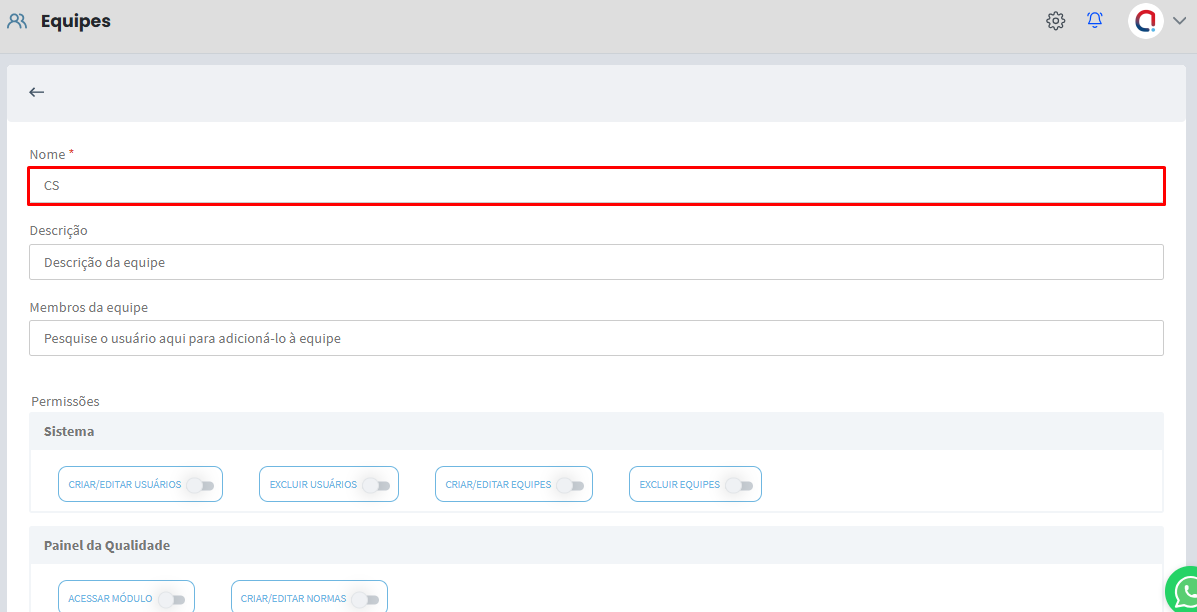
Task: Toggle Criar/Editar Normas permission
Action: click(366, 599)
